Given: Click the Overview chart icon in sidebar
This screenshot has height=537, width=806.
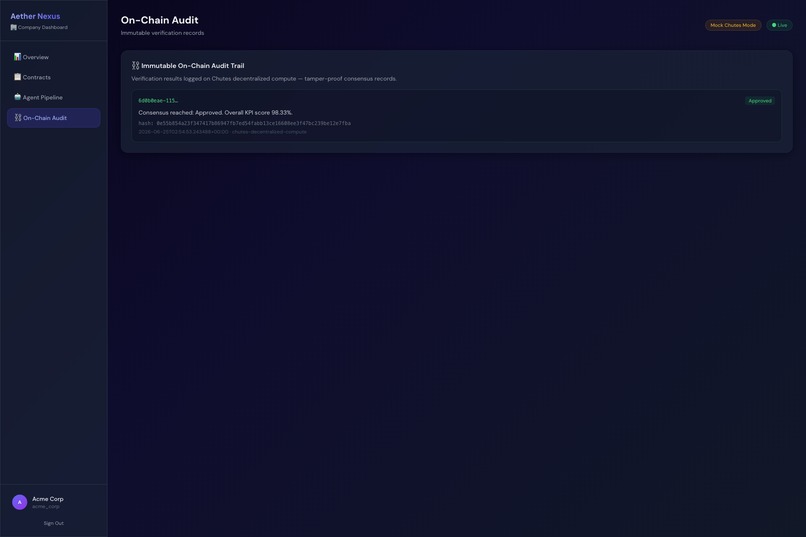Looking at the screenshot, I should pyautogui.click(x=17, y=57).
